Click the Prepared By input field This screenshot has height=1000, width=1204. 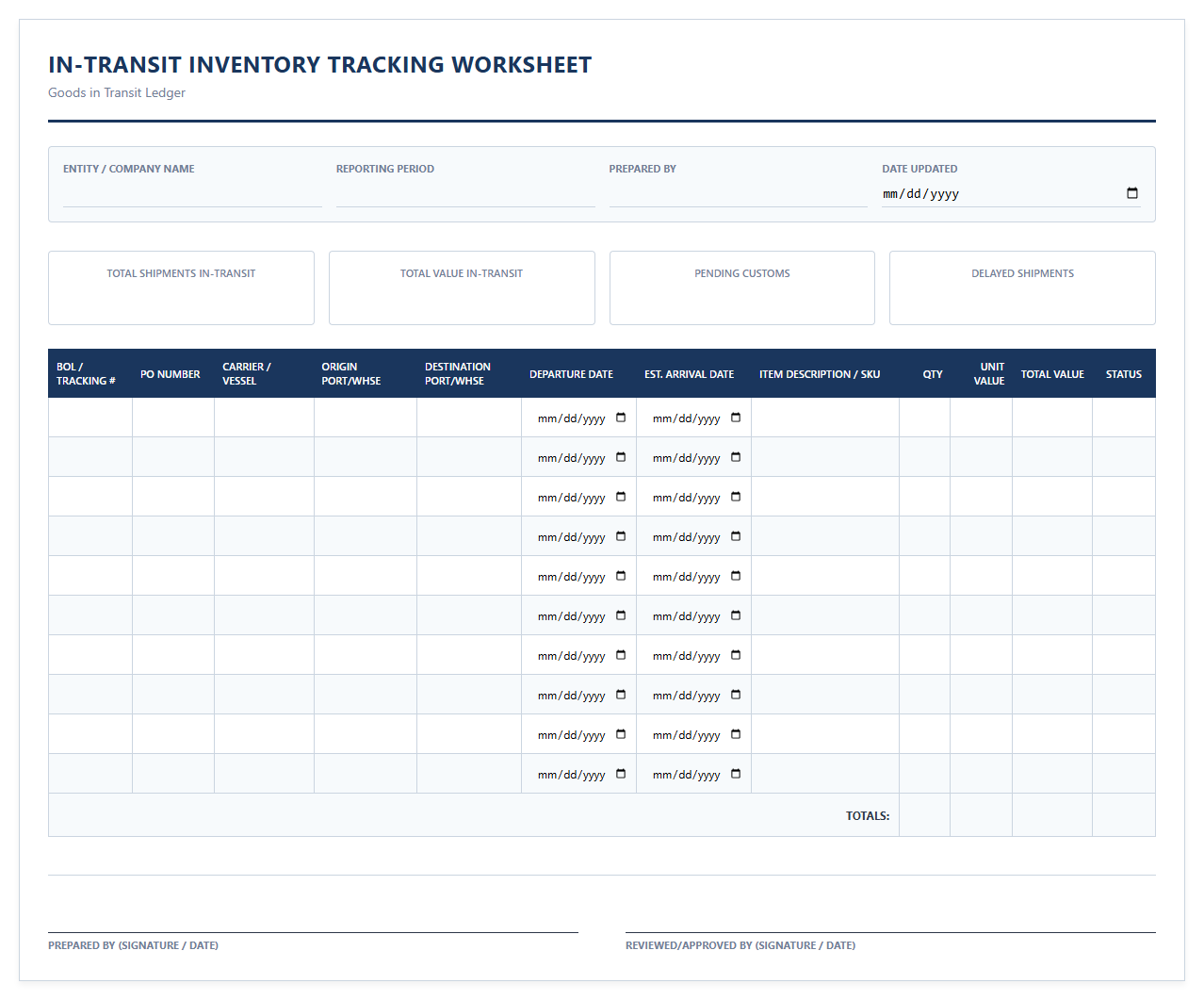tap(739, 193)
